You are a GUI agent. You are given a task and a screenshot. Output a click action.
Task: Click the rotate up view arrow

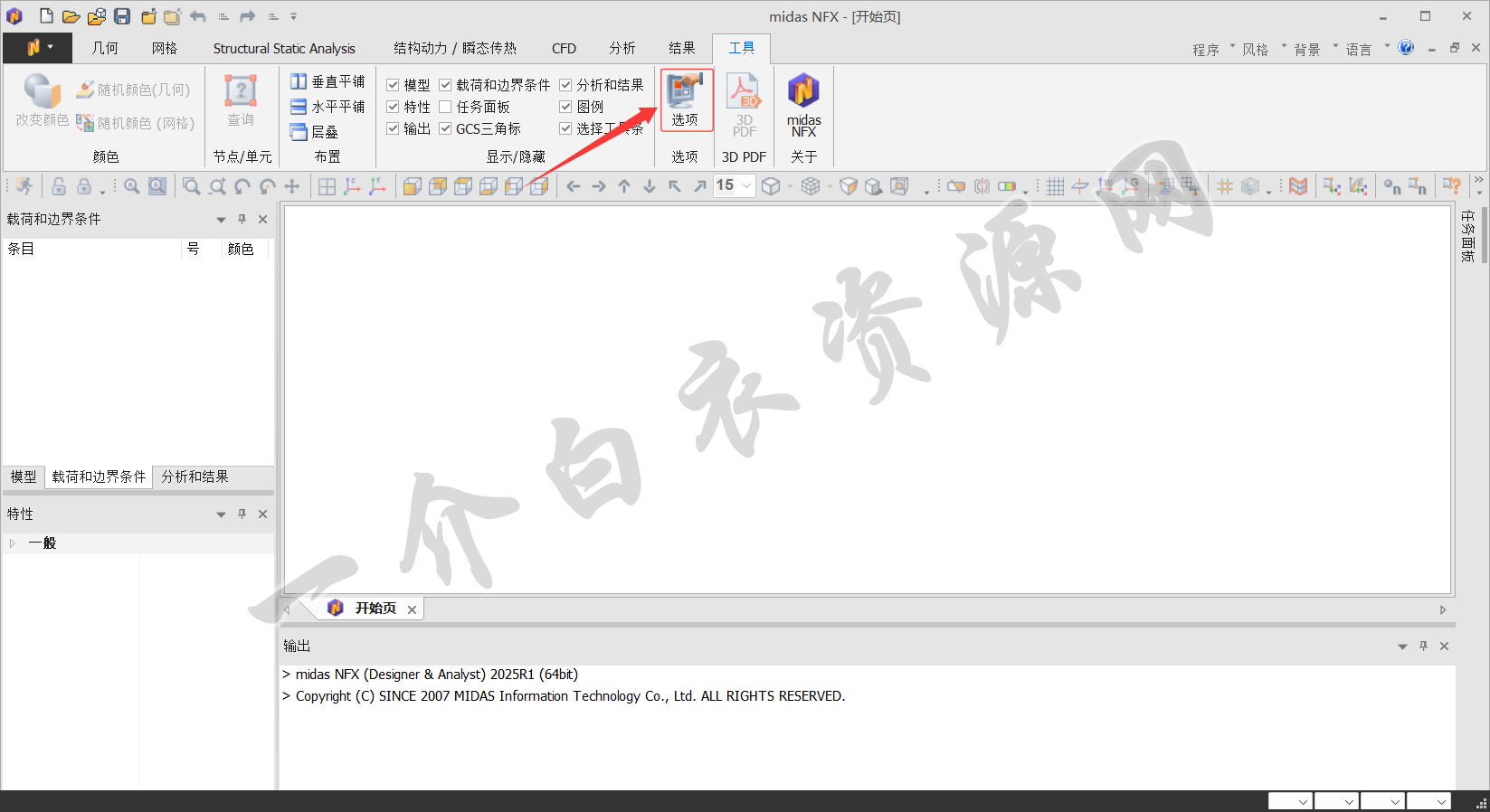(624, 186)
